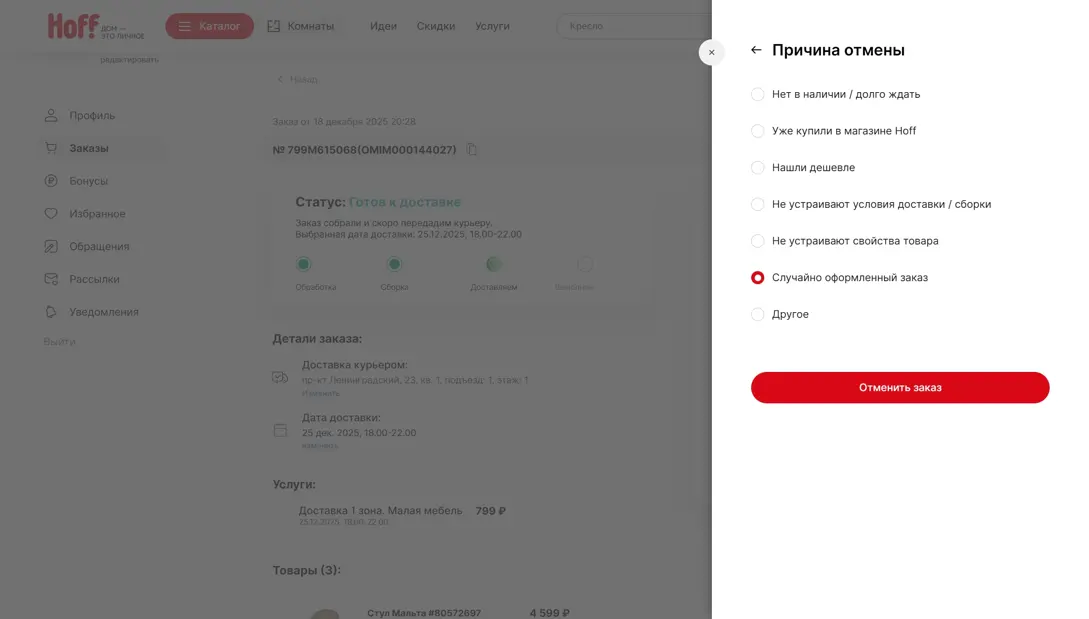1089x619 pixels.
Task: Click the search field with Кресло placeholder
Action: tap(630, 26)
